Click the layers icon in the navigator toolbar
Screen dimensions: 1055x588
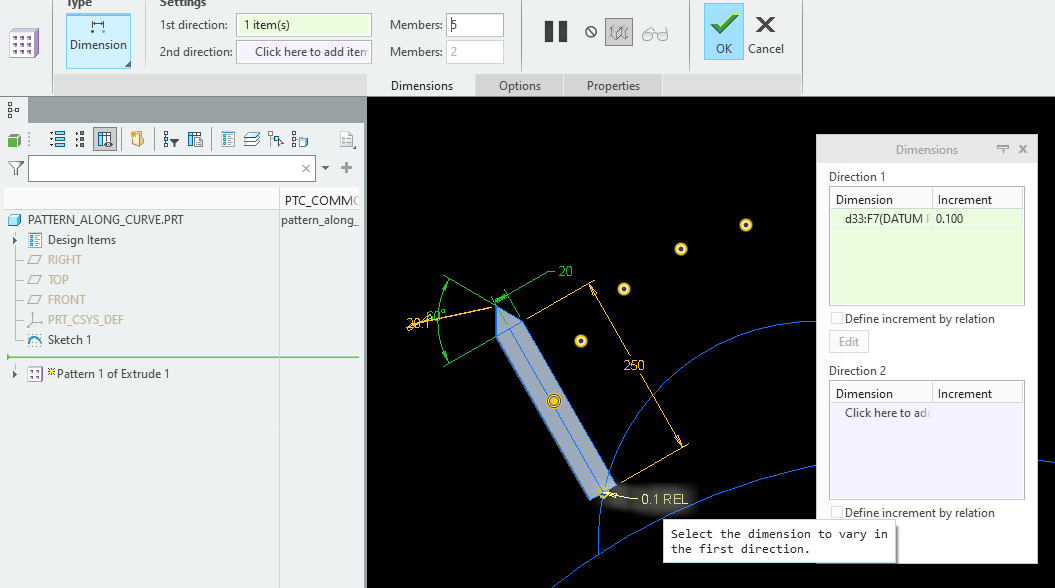[x=252, y=139]
